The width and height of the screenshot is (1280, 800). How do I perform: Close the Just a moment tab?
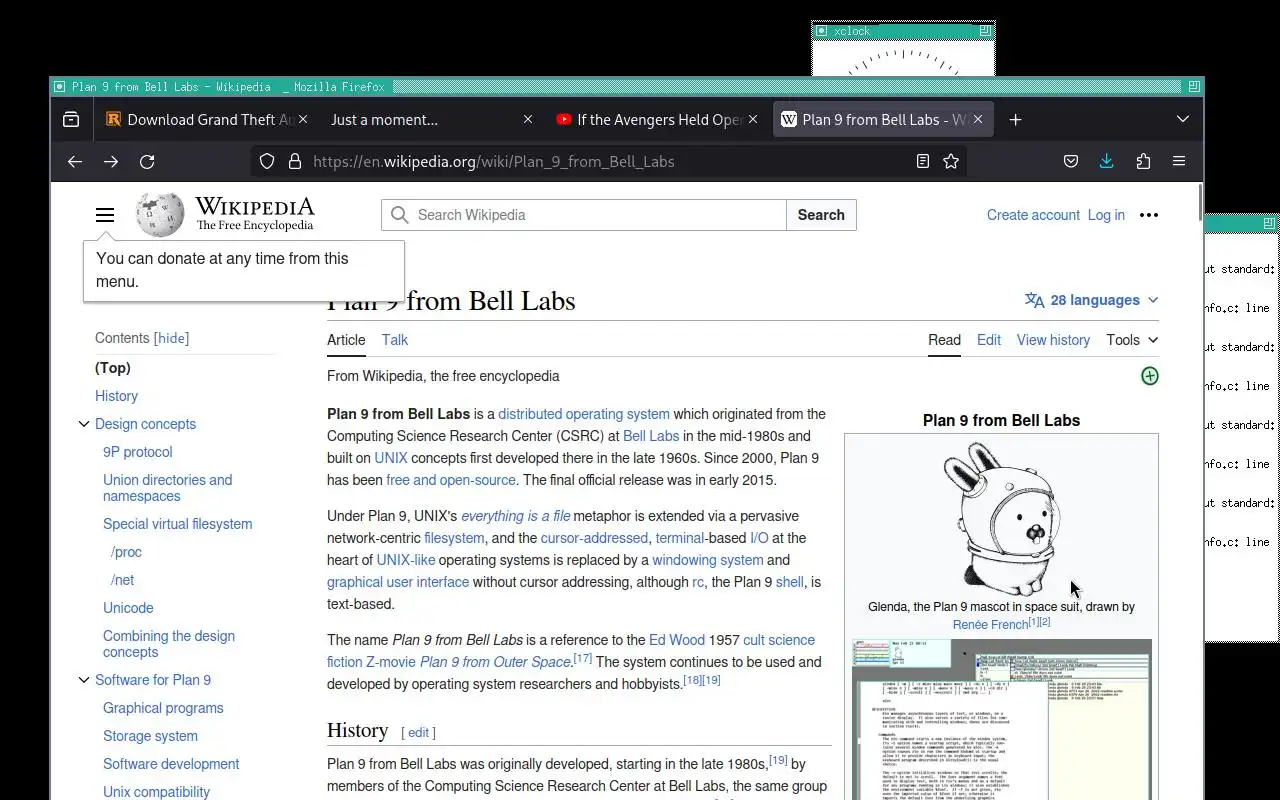(528, 119)
